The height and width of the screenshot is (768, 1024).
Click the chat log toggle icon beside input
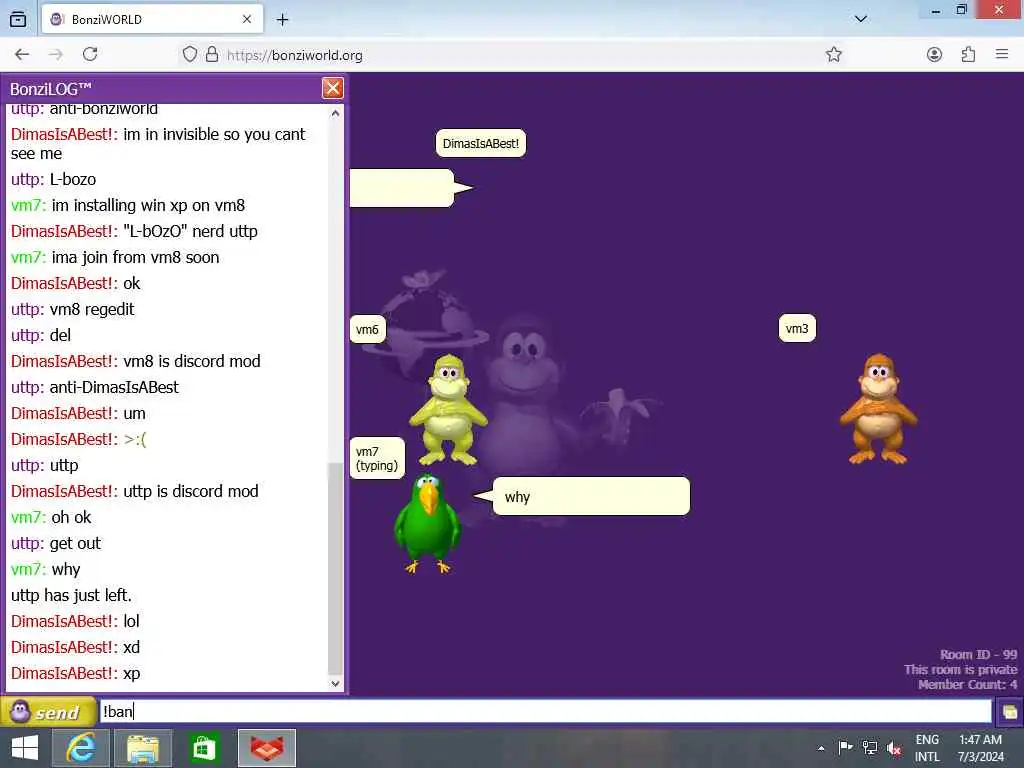(x=1009, y=712)
